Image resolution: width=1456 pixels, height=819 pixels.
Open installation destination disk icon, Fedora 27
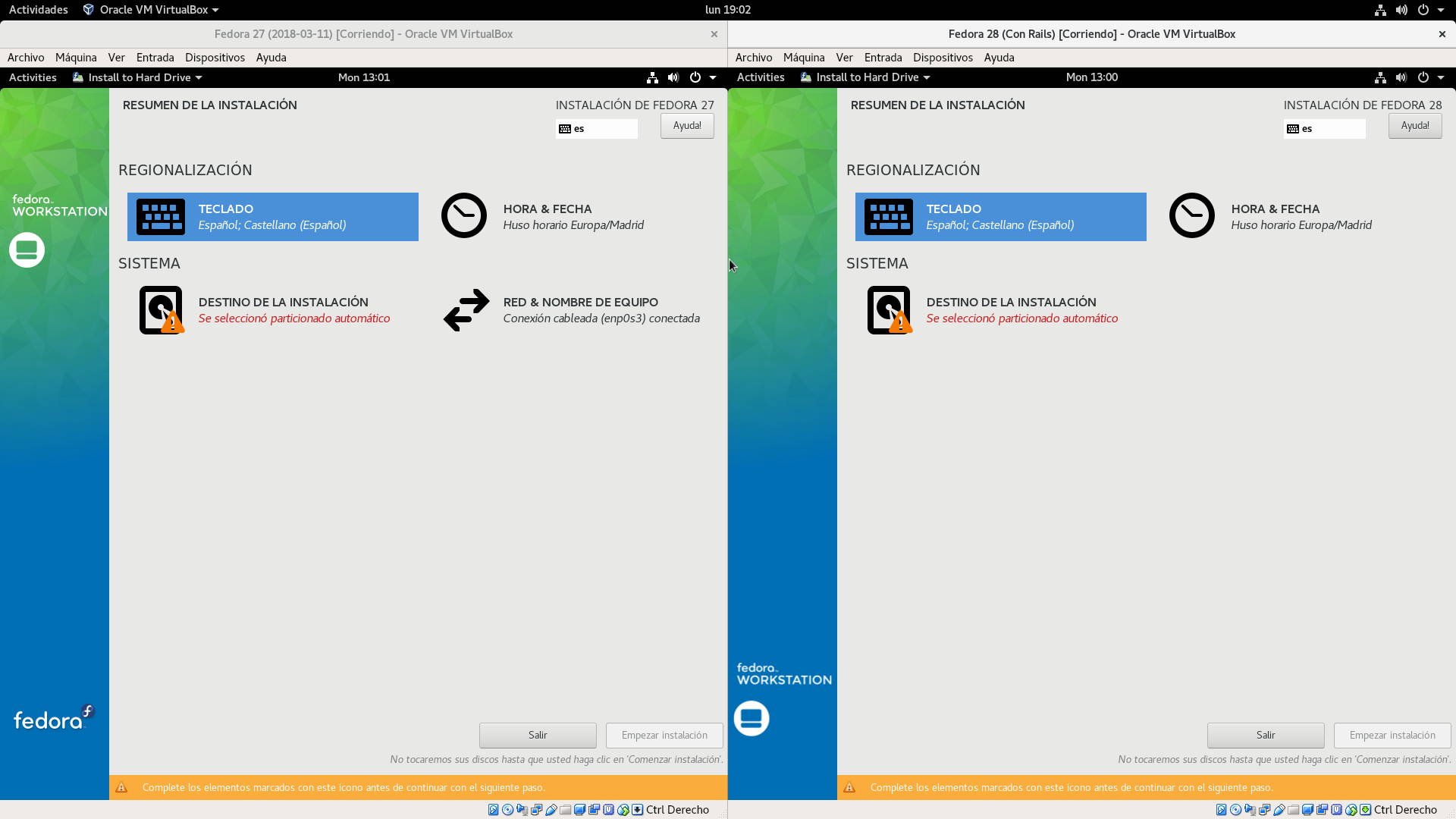pos(161,310)
